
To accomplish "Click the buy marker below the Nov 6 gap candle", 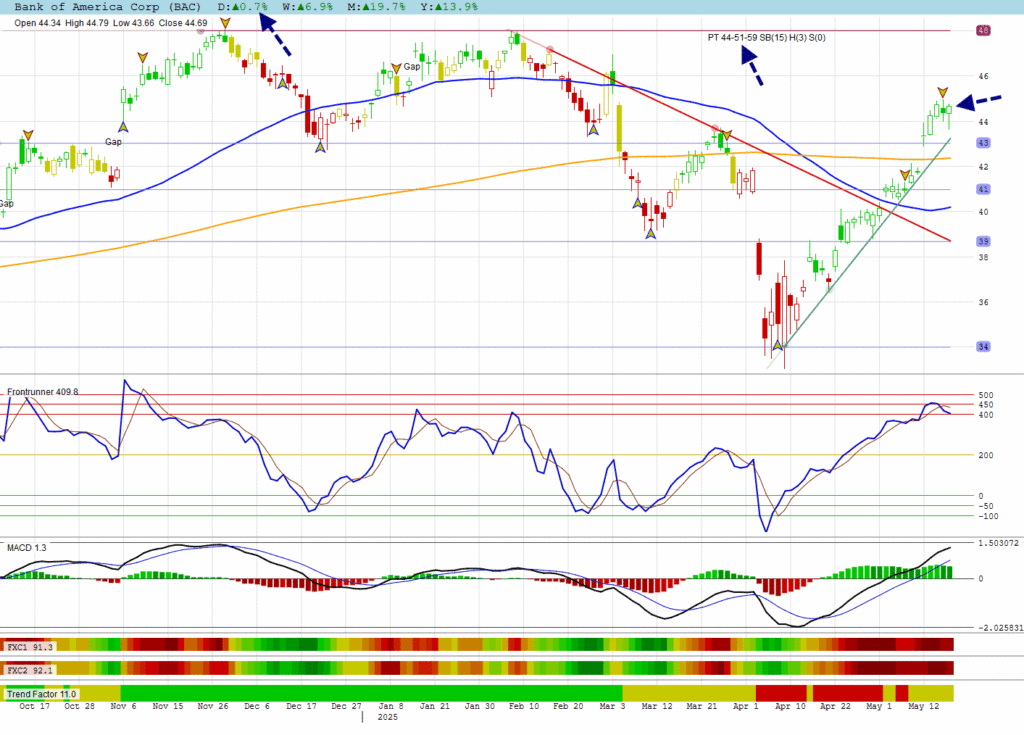I will [123, 127].
